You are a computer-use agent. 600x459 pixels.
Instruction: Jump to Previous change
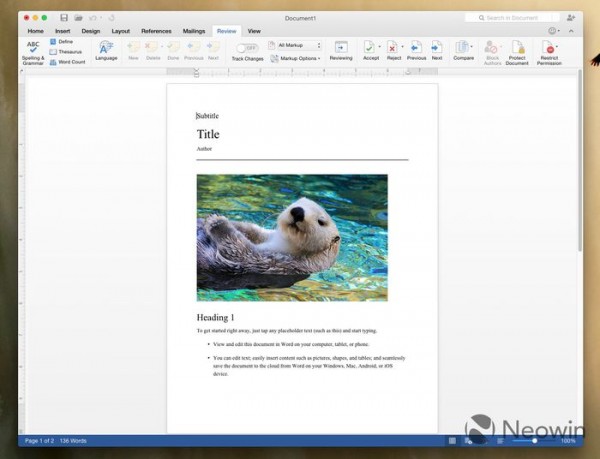pos(416,50)
